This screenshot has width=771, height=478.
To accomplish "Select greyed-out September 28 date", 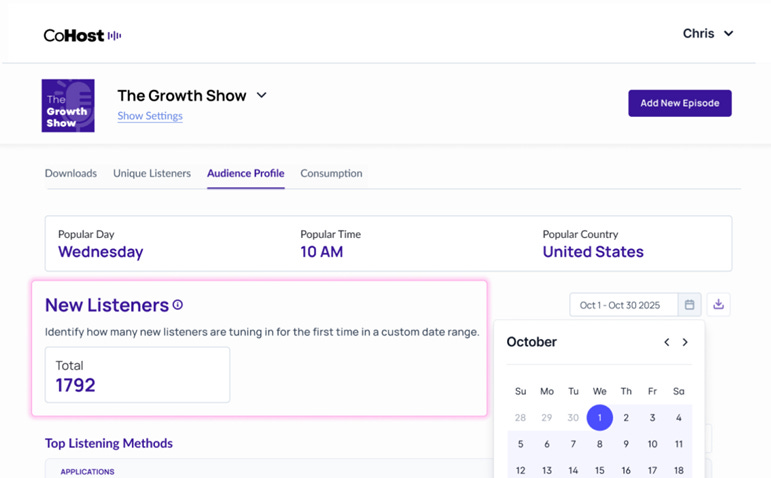I will pos(520,418).
